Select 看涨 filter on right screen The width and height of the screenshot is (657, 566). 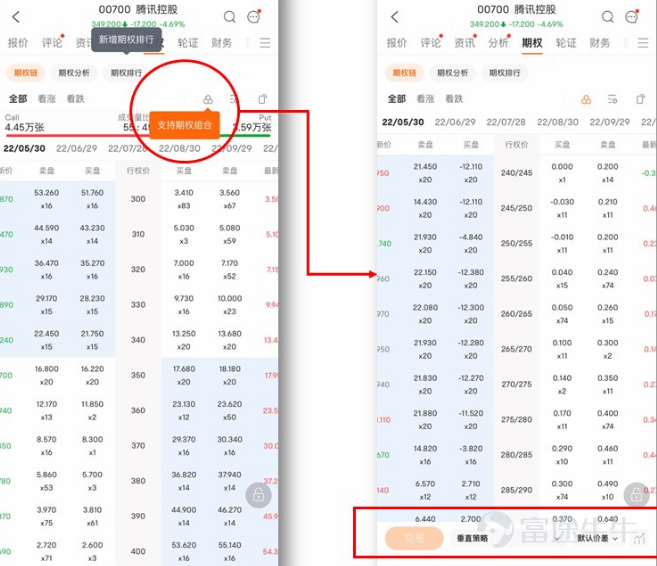tap(425, 99)
